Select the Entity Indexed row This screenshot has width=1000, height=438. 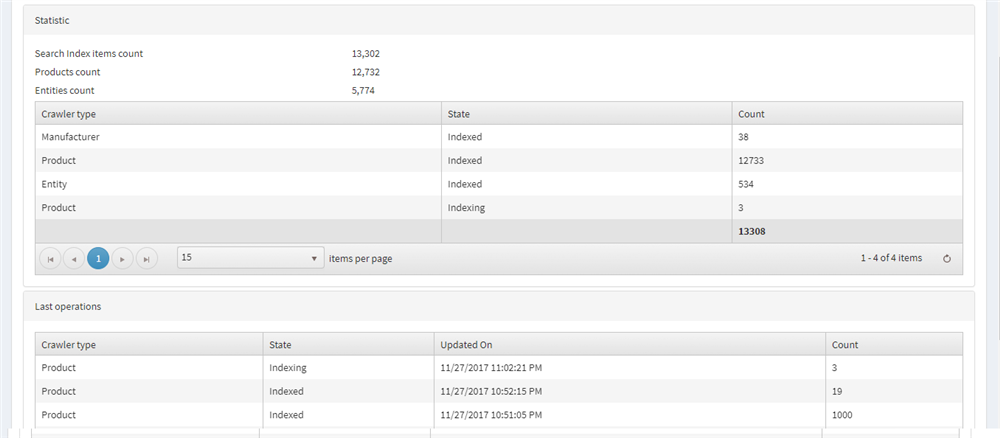tap(499, 184)
